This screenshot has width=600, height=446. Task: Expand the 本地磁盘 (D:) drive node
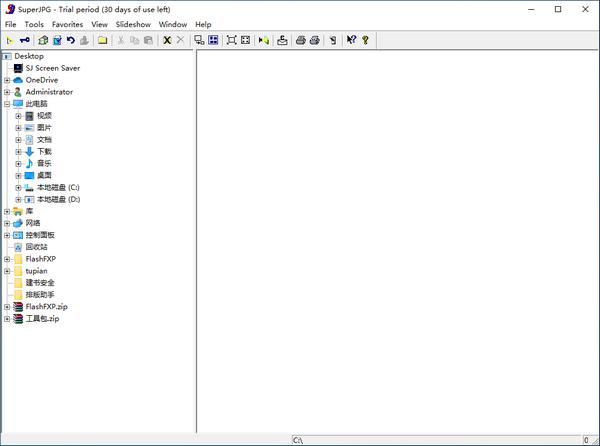tap(18, 200)
